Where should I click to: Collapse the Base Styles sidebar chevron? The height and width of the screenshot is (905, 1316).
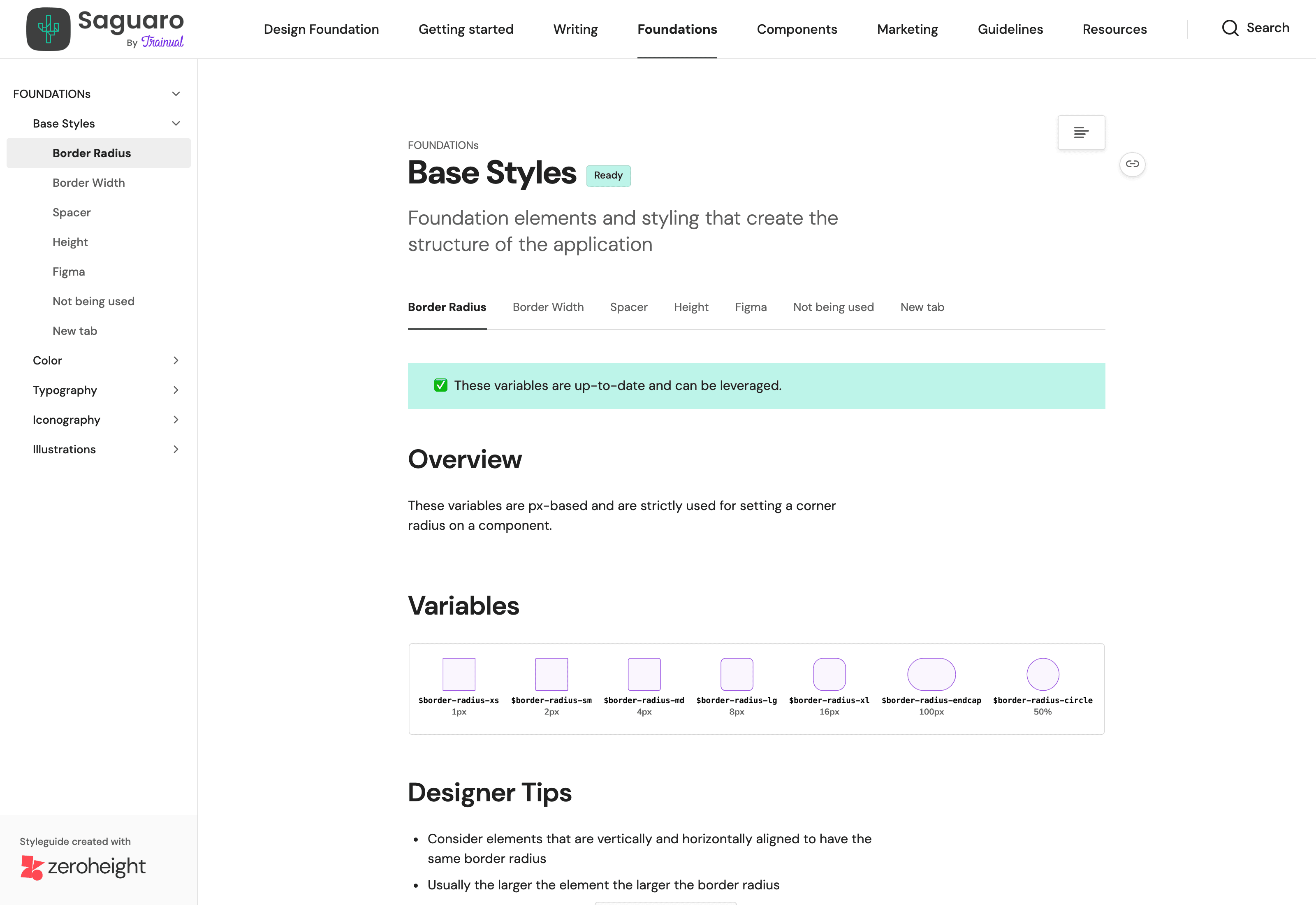(176, 123)
